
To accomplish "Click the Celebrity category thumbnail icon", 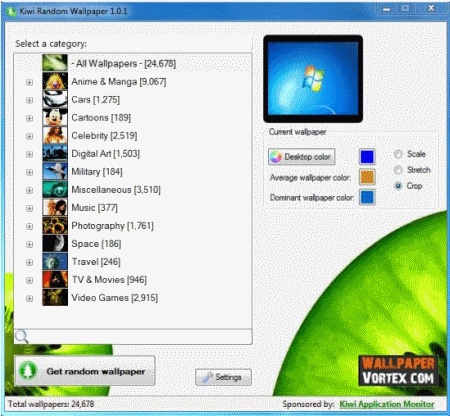I will (x=55, y=135).
